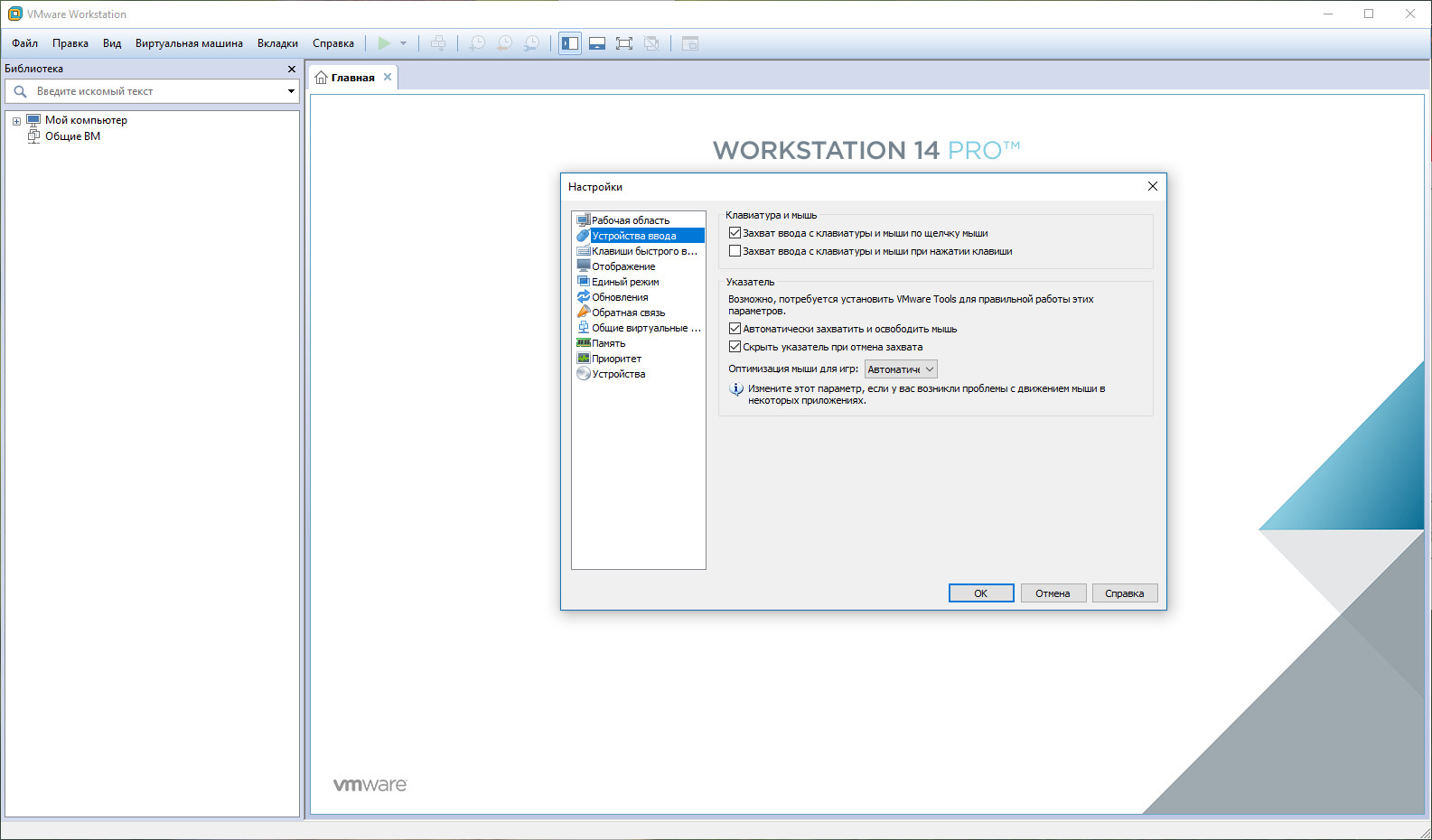Uncheck Скрыть указатель при отмена захвата
The image size is (1432, 840).
point(735,347)
